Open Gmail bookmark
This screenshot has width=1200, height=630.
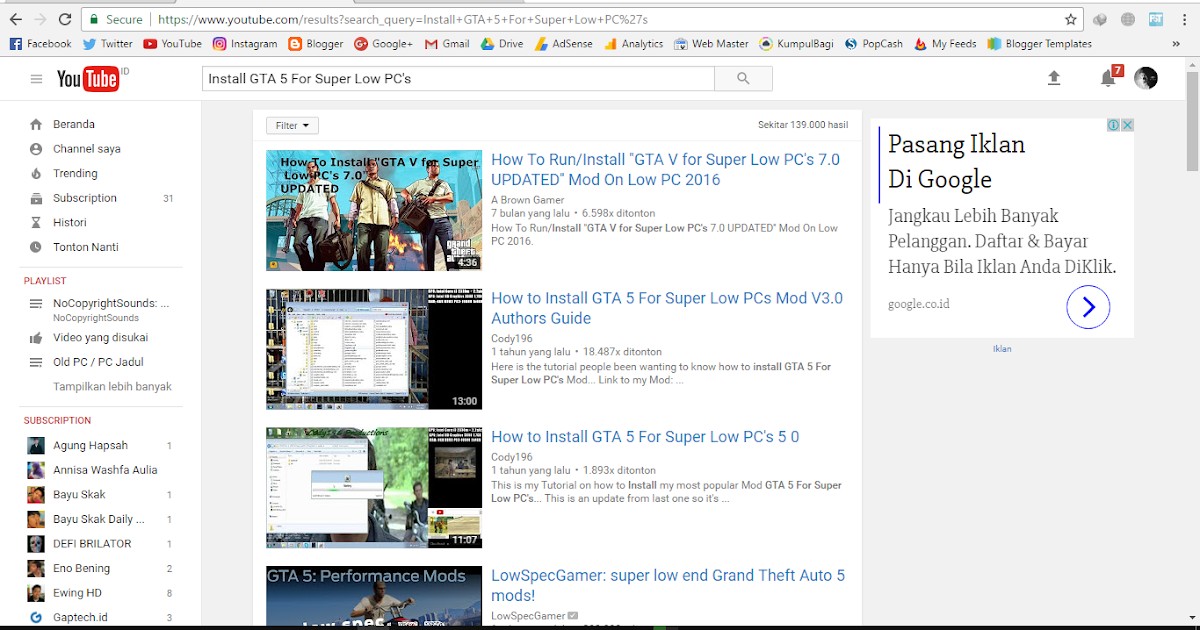point(447,44)
